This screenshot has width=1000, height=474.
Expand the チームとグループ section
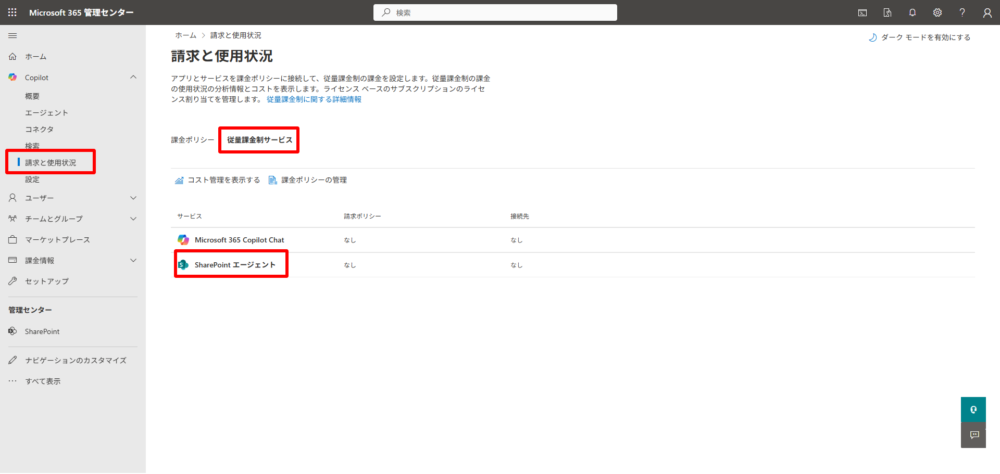tap(133, 218)
